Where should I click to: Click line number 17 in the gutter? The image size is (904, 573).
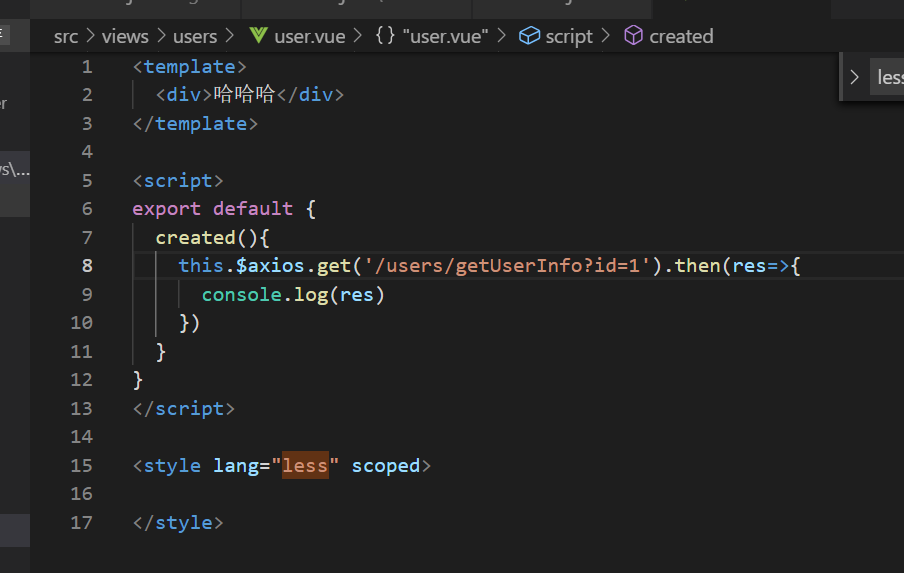(x=82, y=523)
